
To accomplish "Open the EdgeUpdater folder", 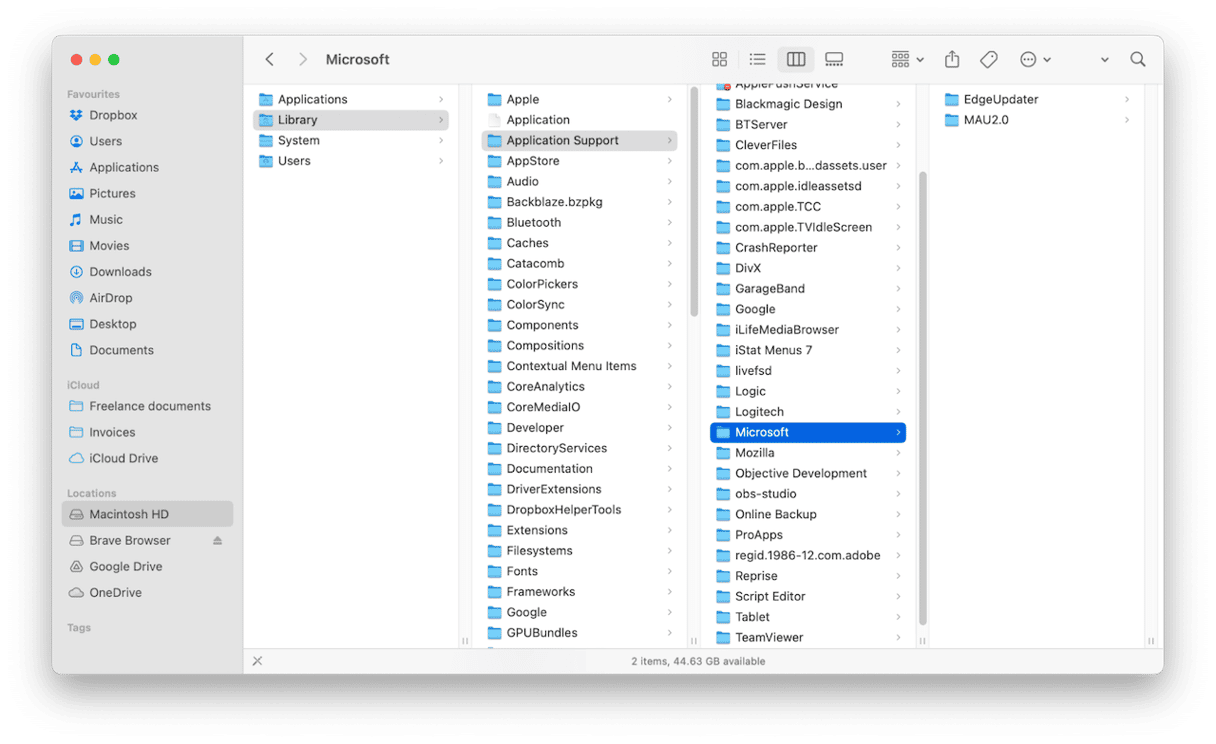I will tap(1037, 99).
